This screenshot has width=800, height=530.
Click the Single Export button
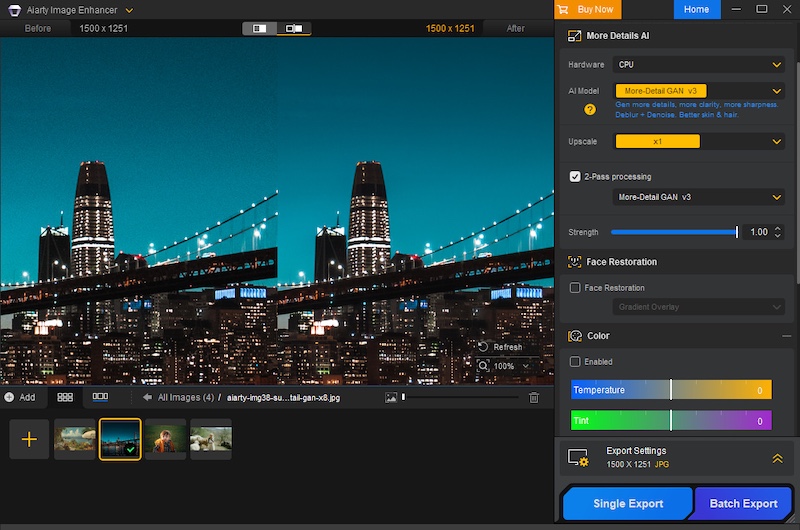coord(627,504)
